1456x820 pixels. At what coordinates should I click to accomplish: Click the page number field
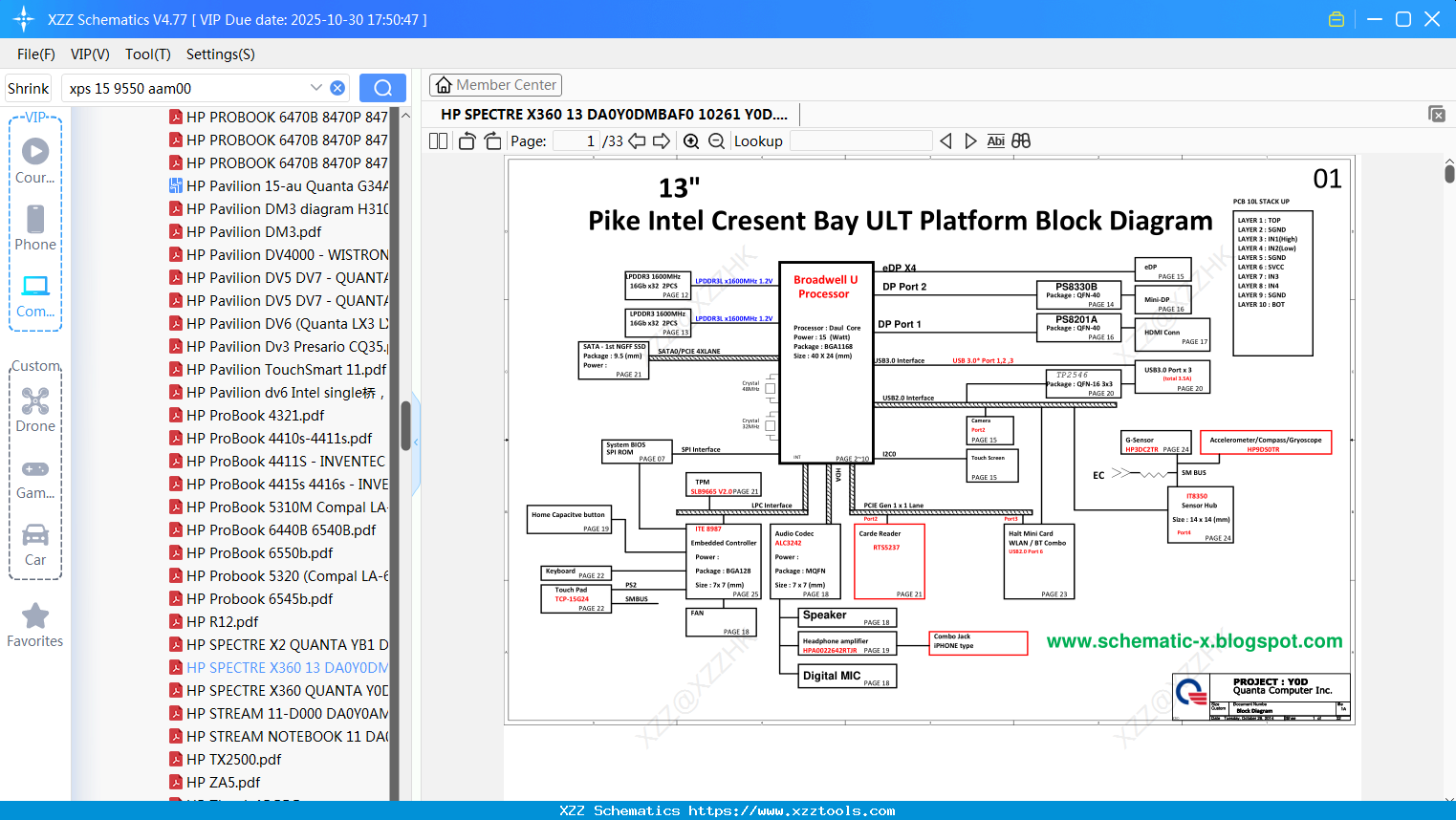point(576,140)
